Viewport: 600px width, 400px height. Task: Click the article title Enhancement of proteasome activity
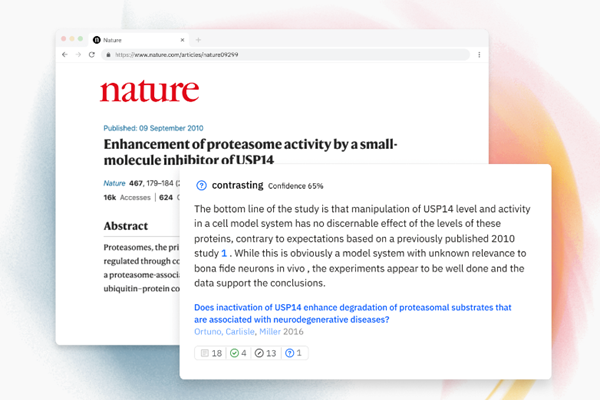click(251, 152)
